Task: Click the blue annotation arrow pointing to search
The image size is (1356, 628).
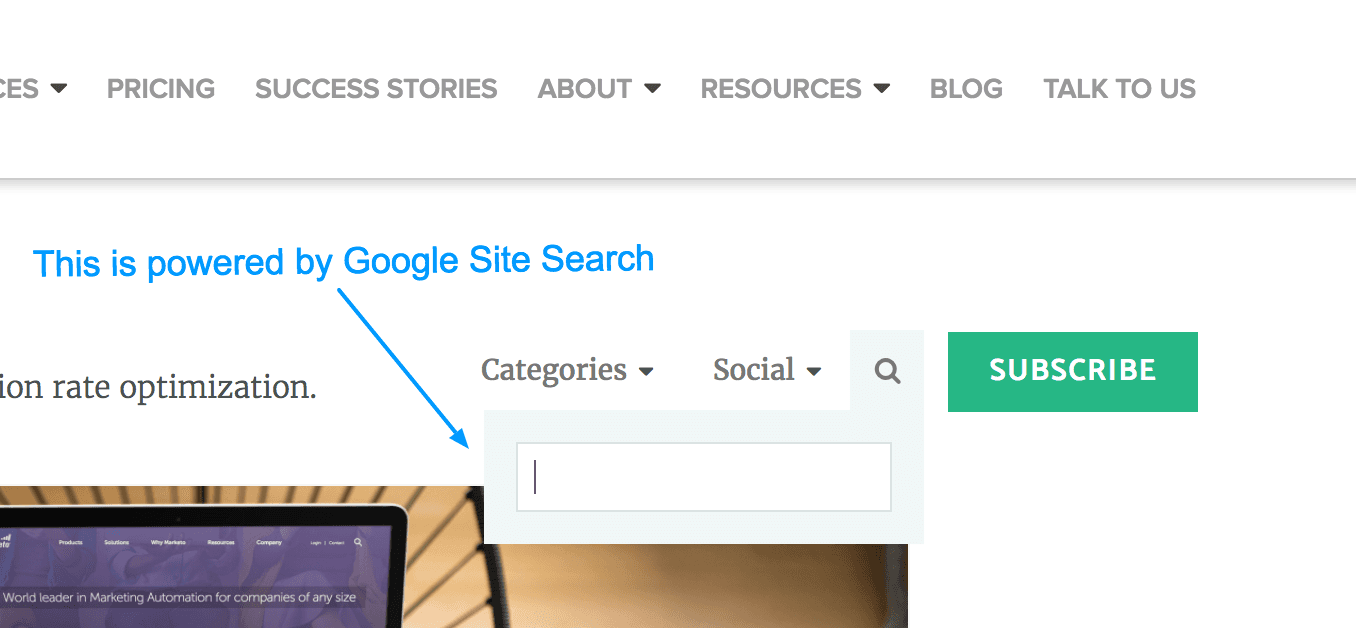Action: click(x=403, y=367)
